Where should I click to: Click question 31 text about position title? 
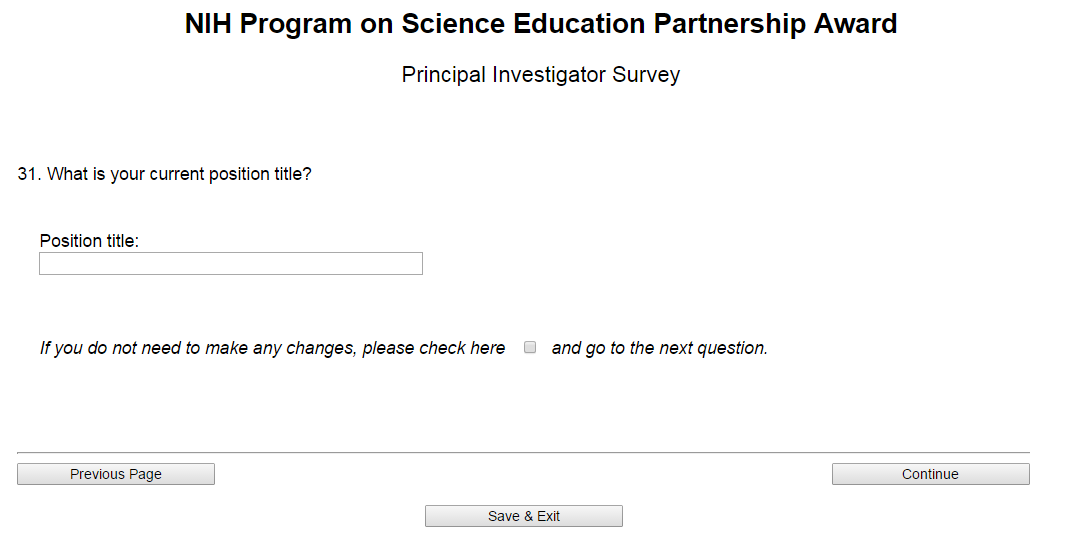click(x=165, y=174)
